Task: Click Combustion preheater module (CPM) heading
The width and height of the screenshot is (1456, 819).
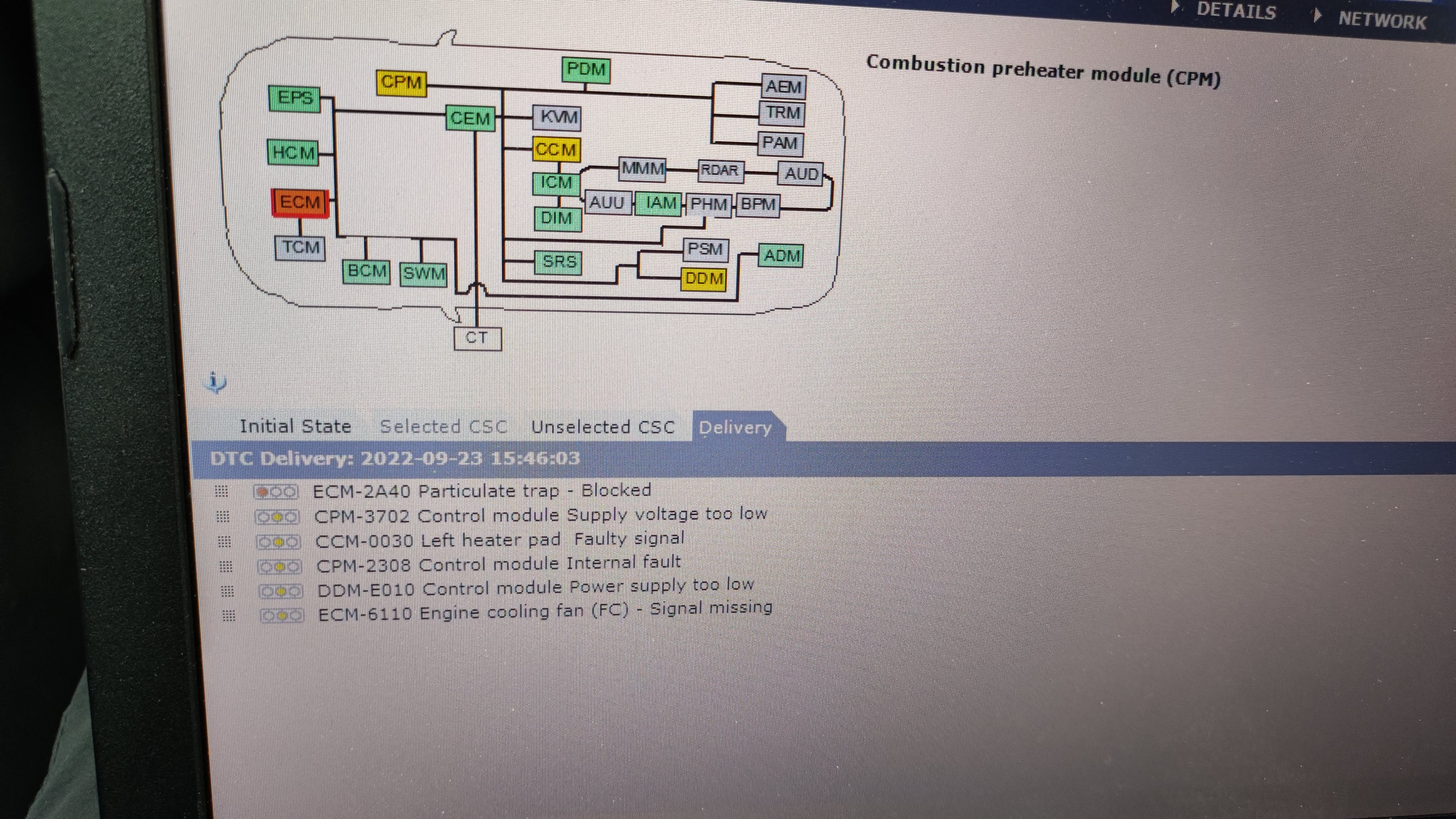Action: (x=1043, y=71)
